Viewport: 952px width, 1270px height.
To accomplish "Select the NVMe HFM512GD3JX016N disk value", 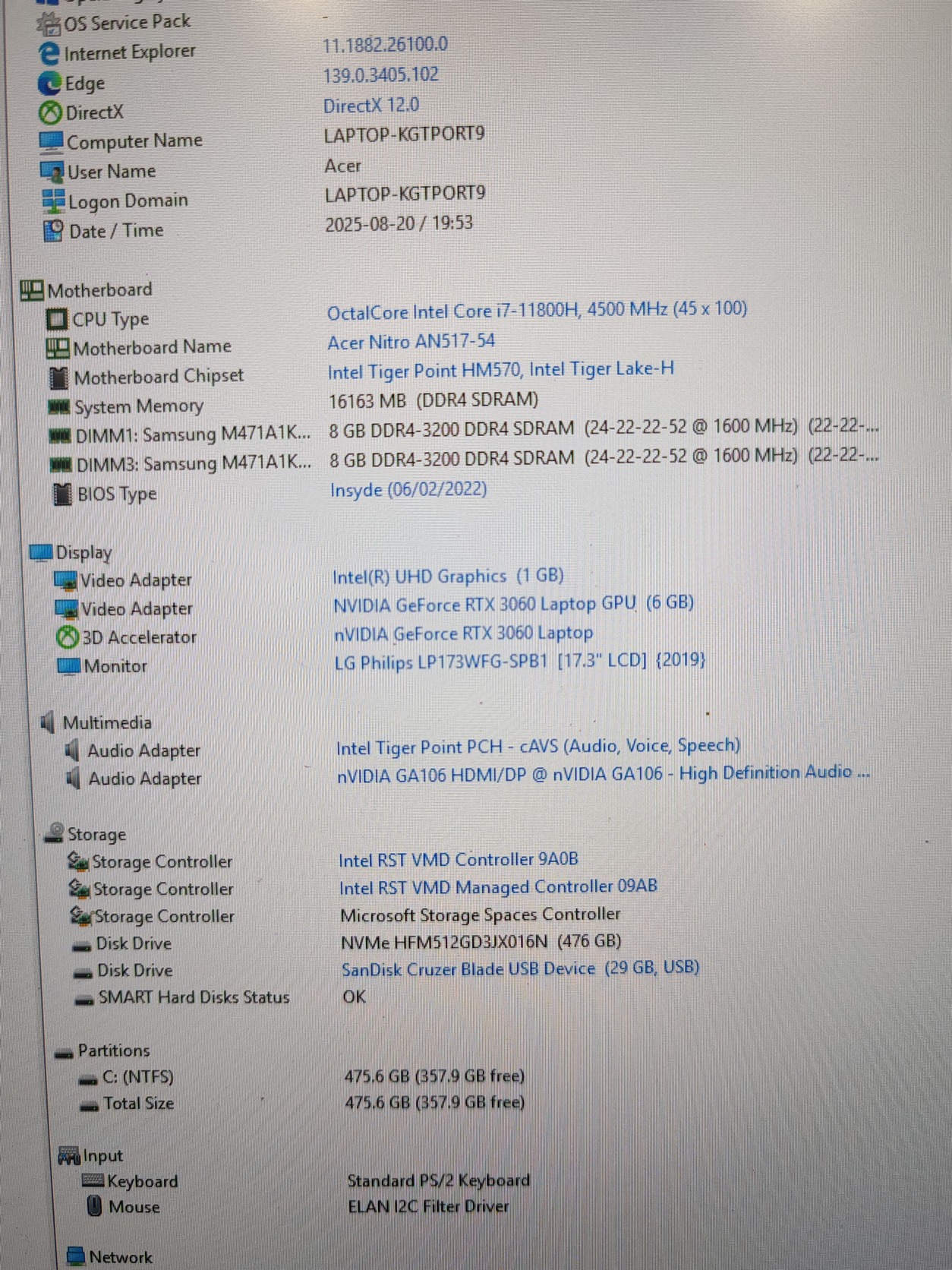I will click(x=481, y=942).
